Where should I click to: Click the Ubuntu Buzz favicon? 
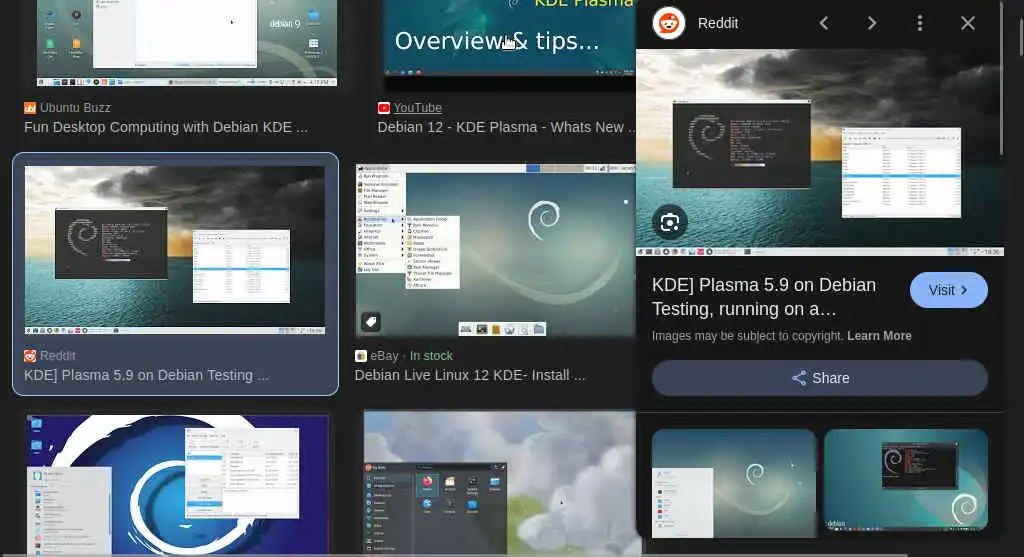pyautogui.click(x=30, y=108)
